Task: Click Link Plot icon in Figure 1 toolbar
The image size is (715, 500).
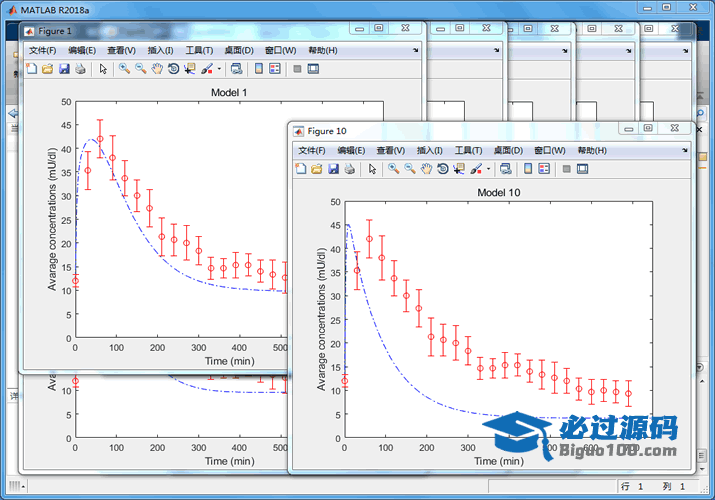Action: pyautogui.click(x=236, y=69)
